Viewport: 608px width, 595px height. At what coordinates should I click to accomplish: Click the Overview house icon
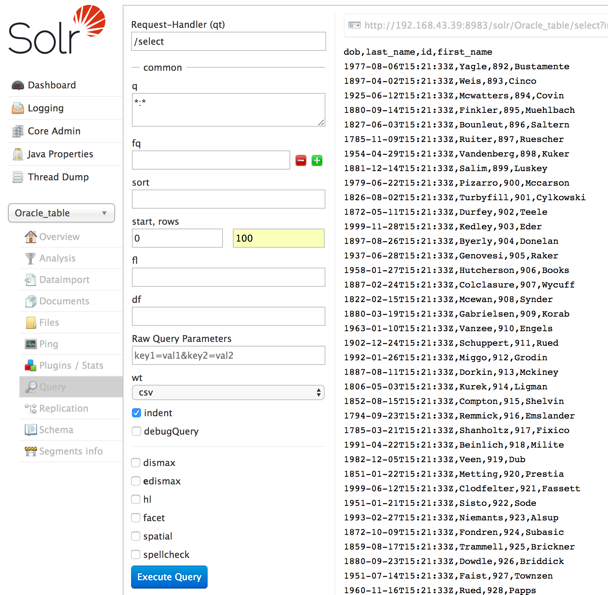pyautogui.click(x=31, y=237)
